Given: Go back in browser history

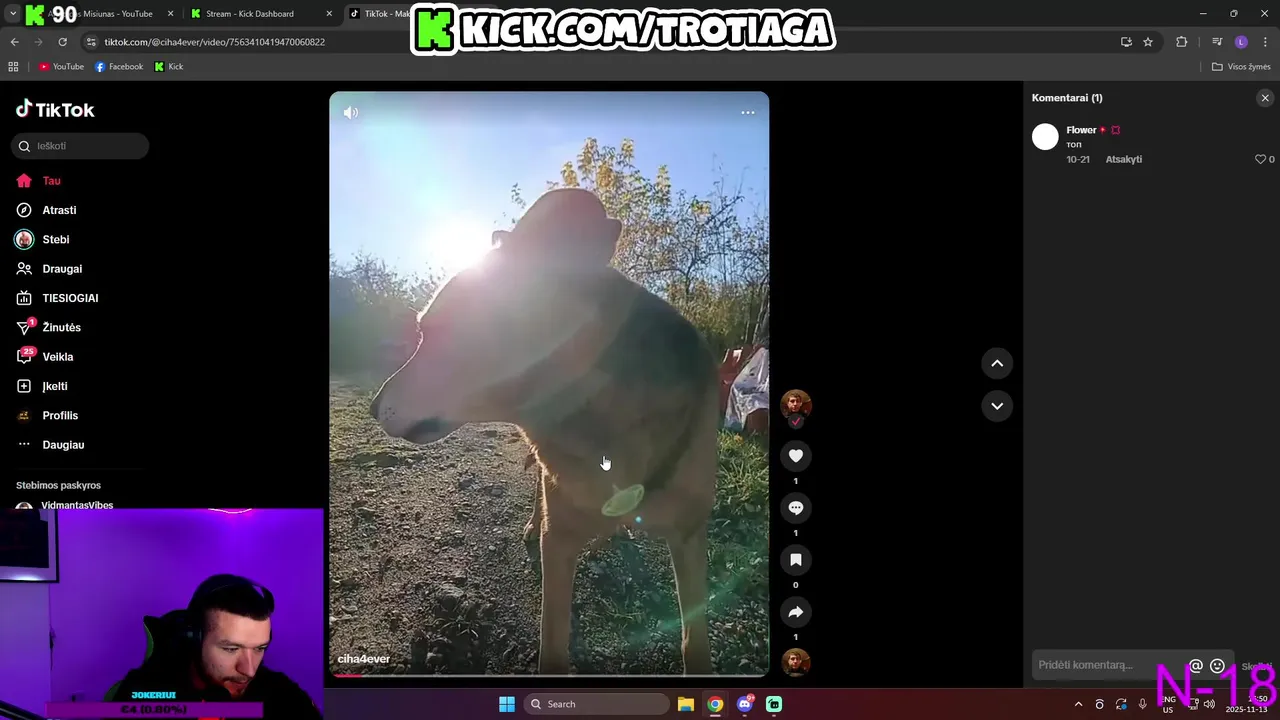Looking at the screenshot, I should (x=14, y=42).
